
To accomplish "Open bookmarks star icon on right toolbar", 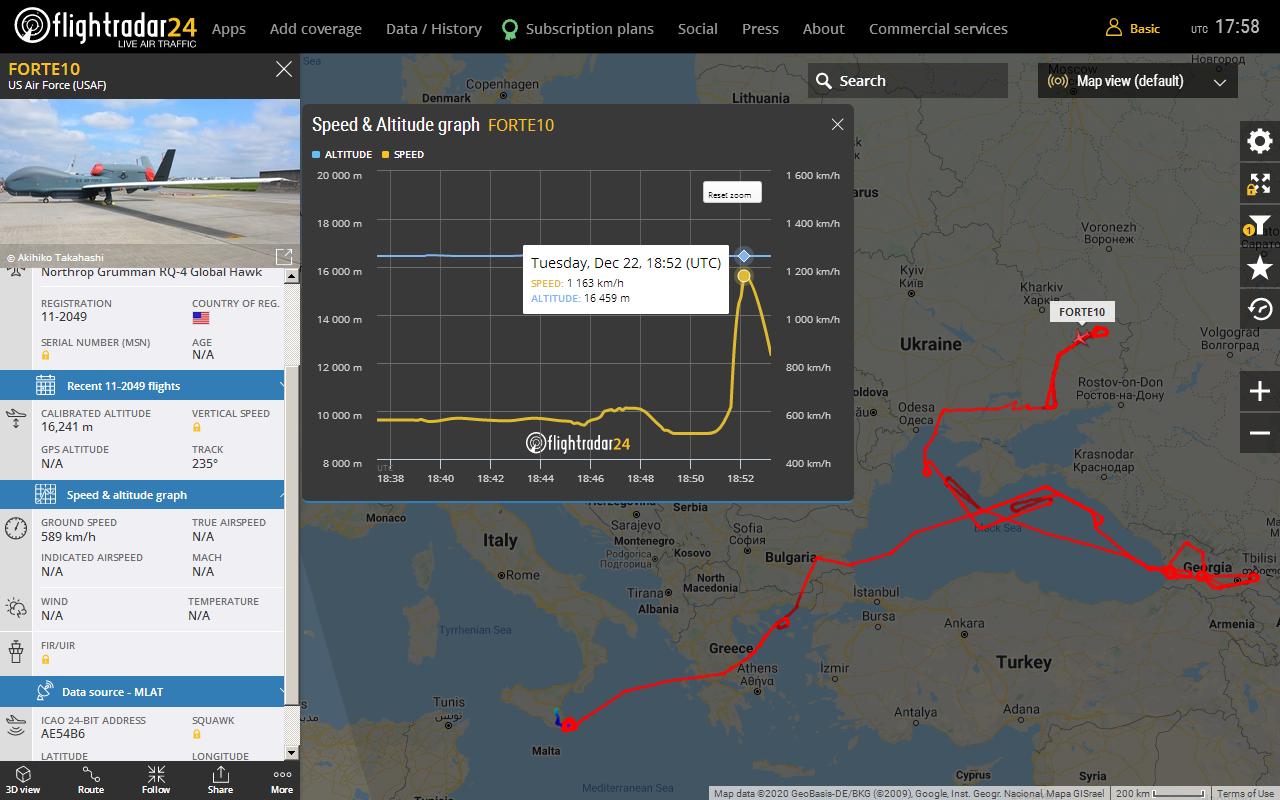I will coord(1260,267).
